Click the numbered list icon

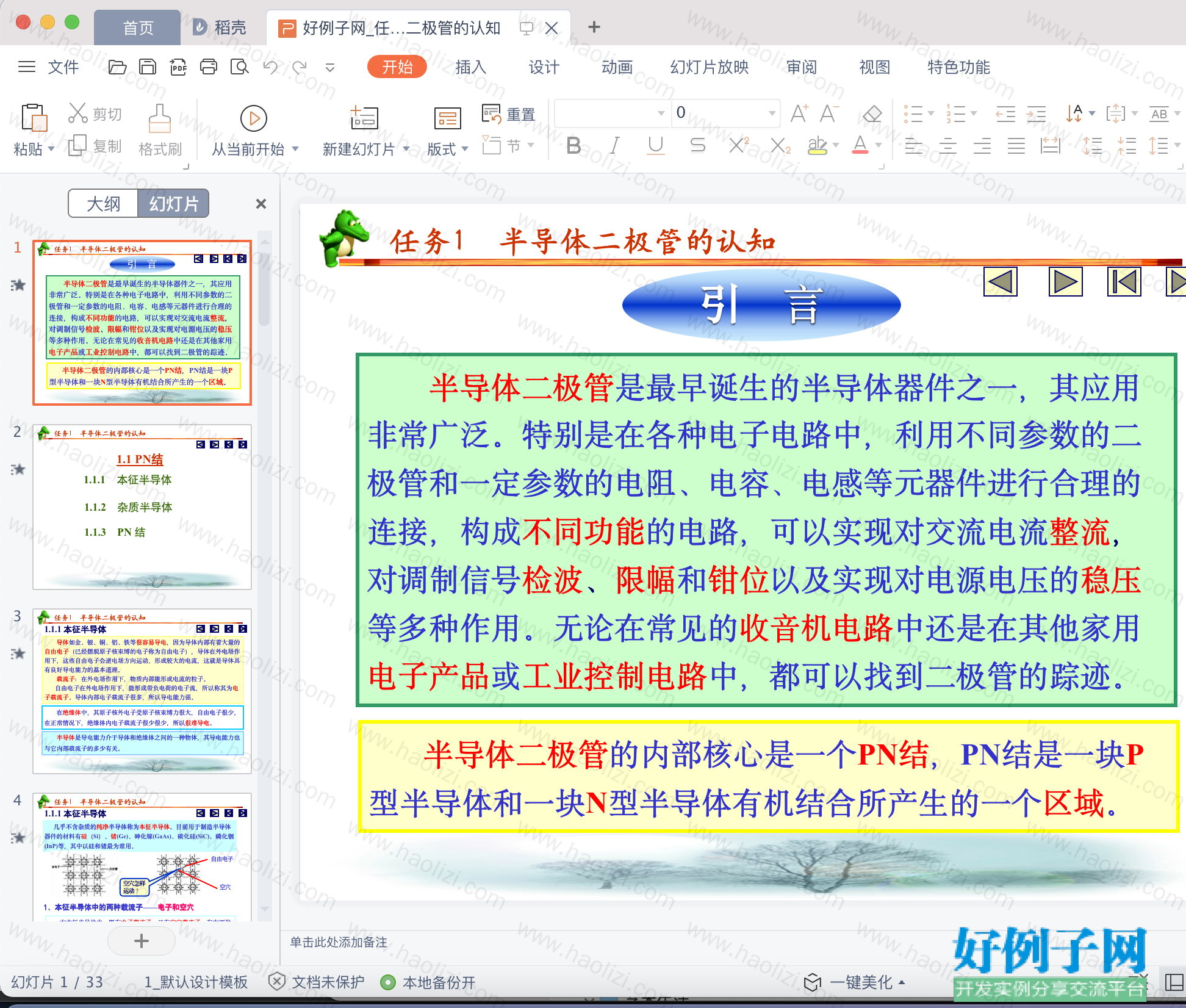point(955,113)
